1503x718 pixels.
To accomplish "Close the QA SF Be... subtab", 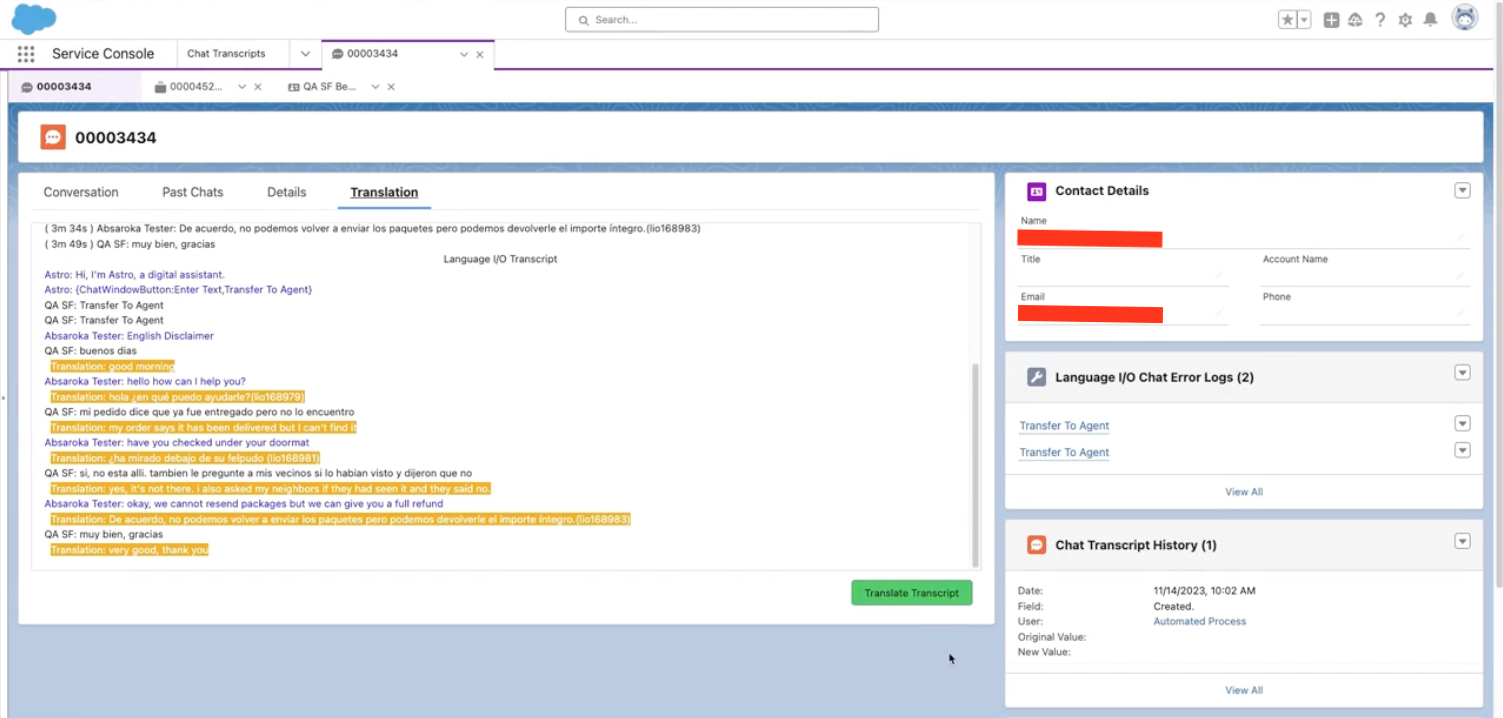I will click(391, 87).
